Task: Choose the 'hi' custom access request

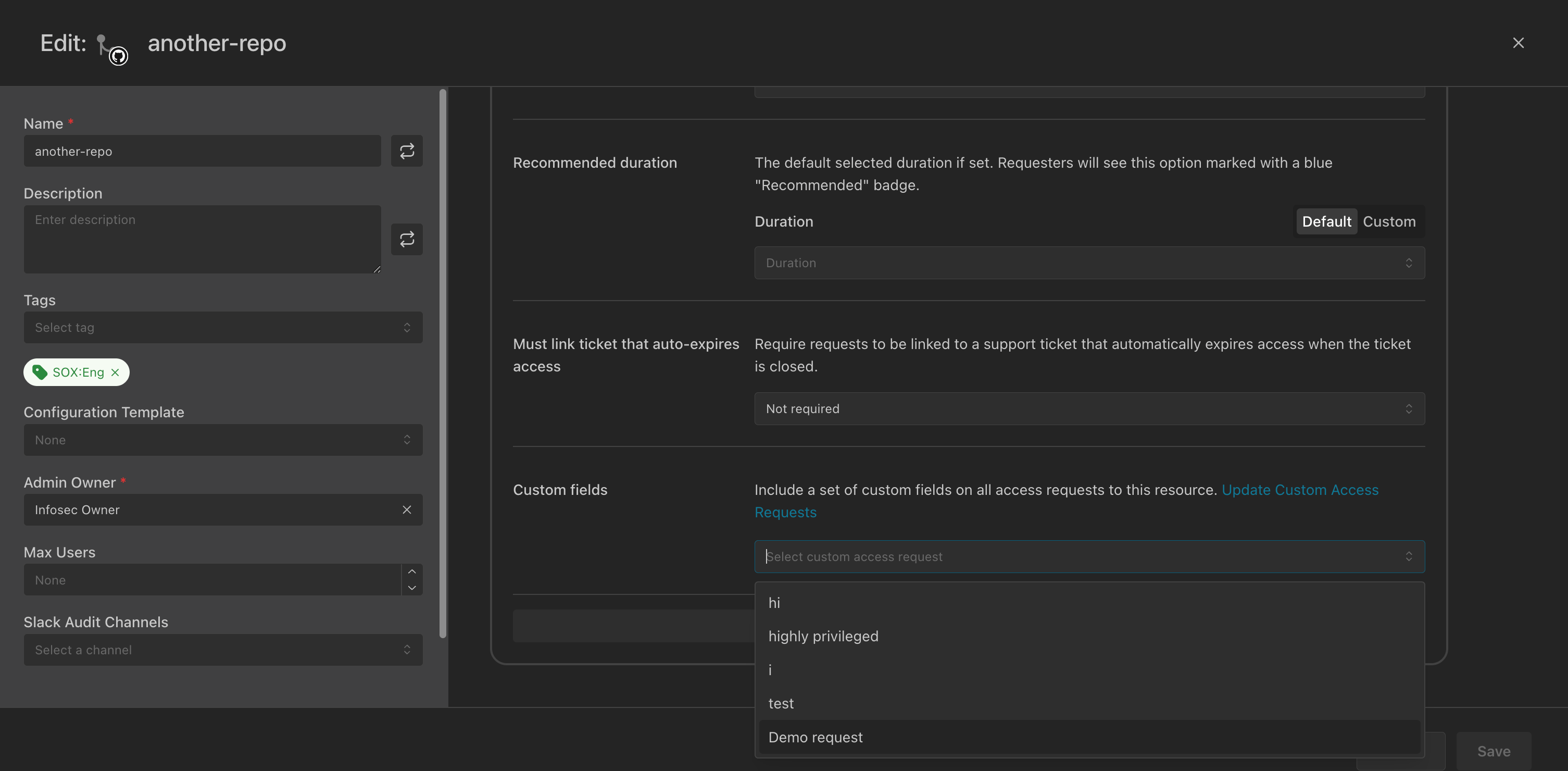Action: (x=1089, y=602)
